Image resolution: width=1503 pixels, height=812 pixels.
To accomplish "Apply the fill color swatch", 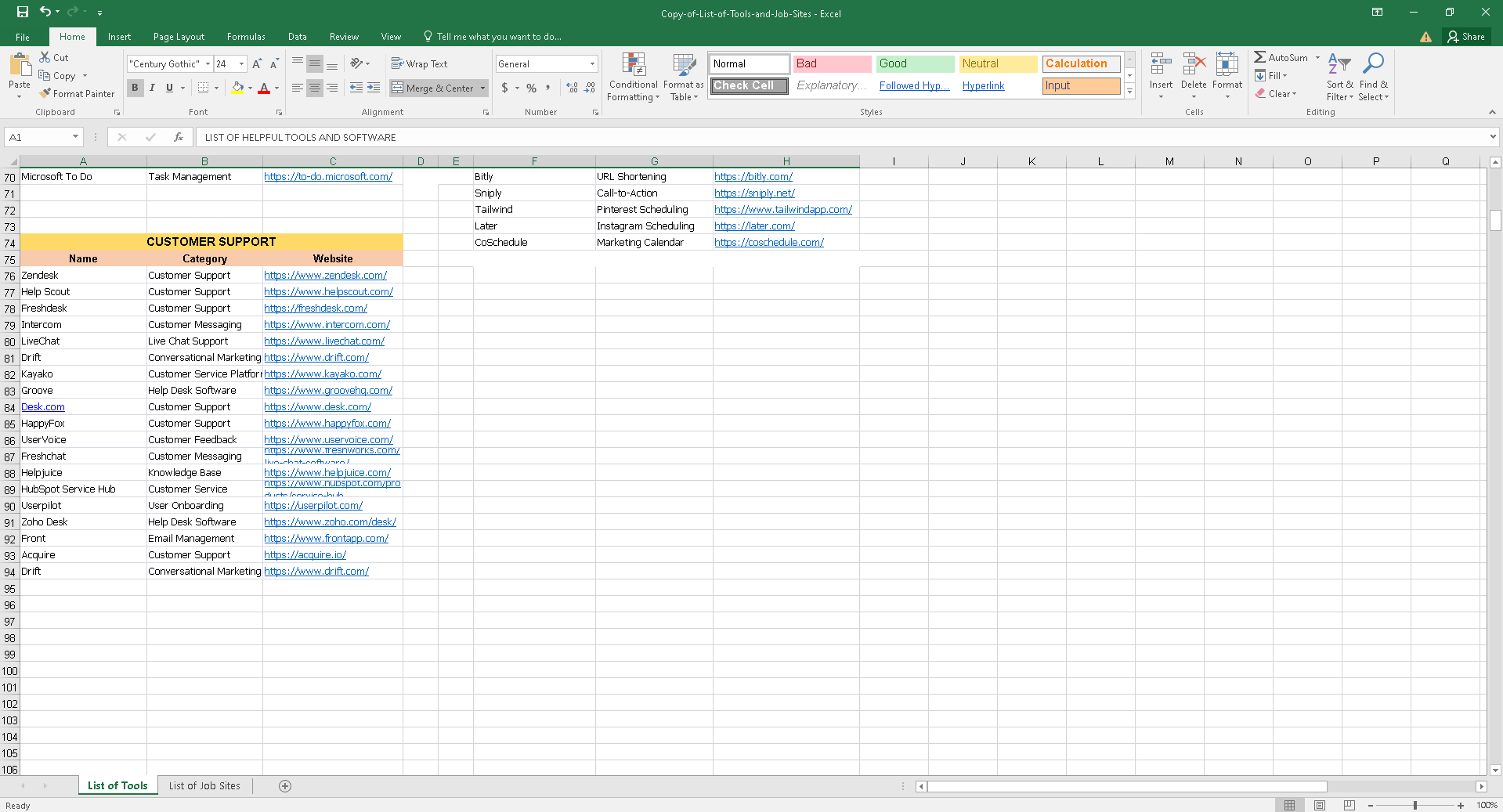I will (237, 88).
